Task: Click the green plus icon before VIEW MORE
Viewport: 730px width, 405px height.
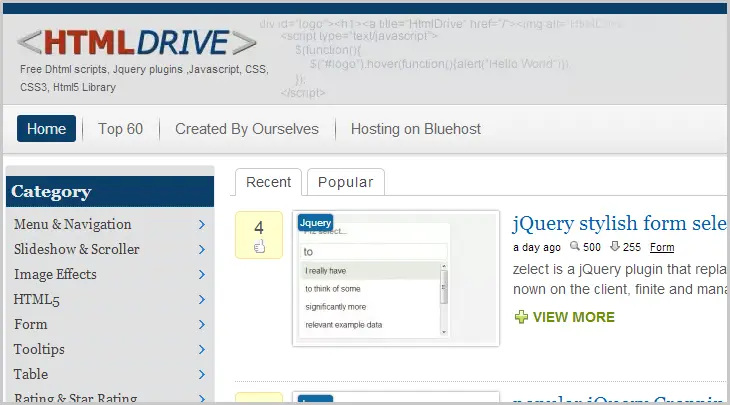Action: click(521, 317)
